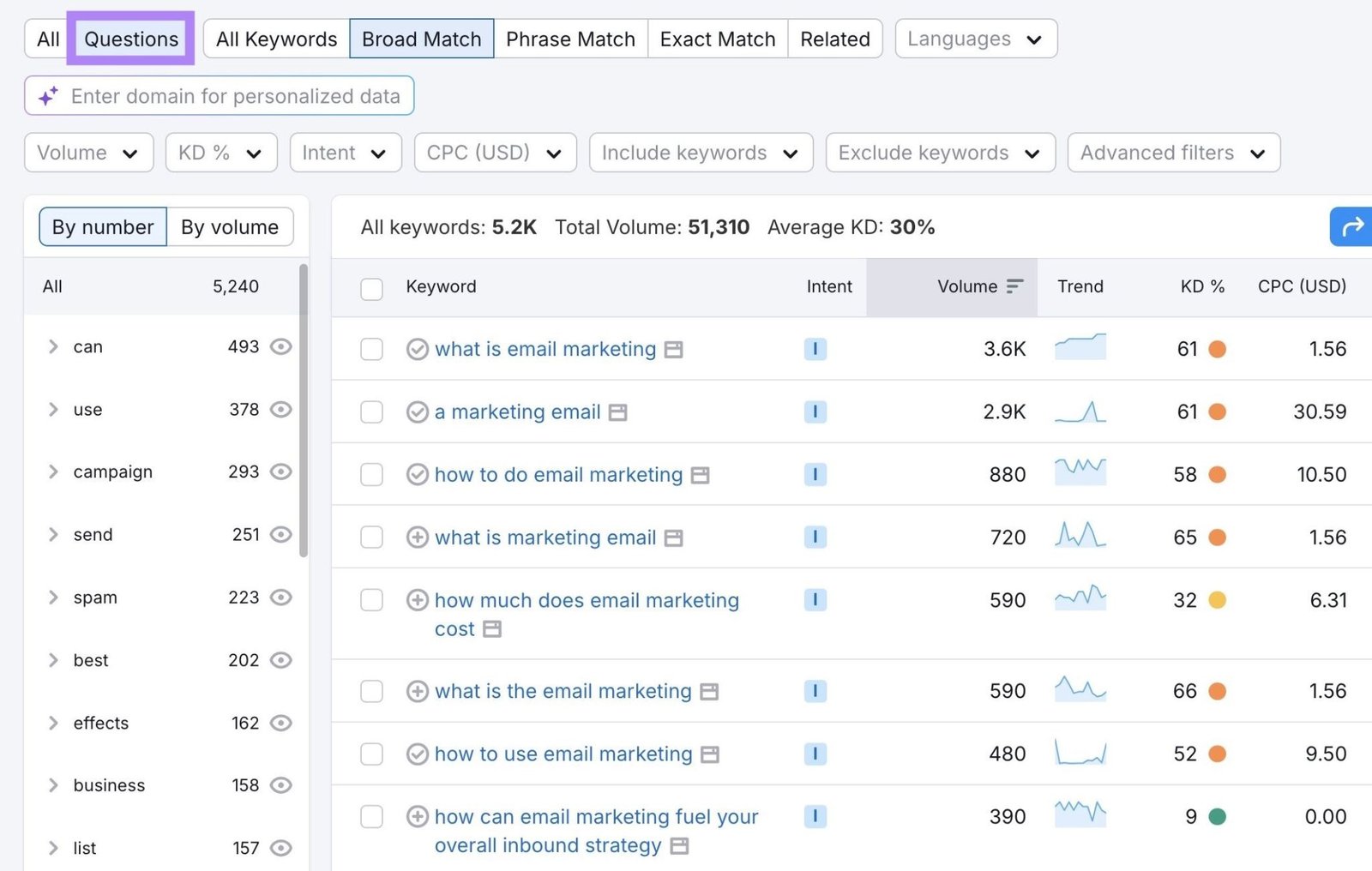The image size is (1372, 871).
Task: Click checkmark circle for 'how to use email marketing'
Action: click(x=418, y=754)
